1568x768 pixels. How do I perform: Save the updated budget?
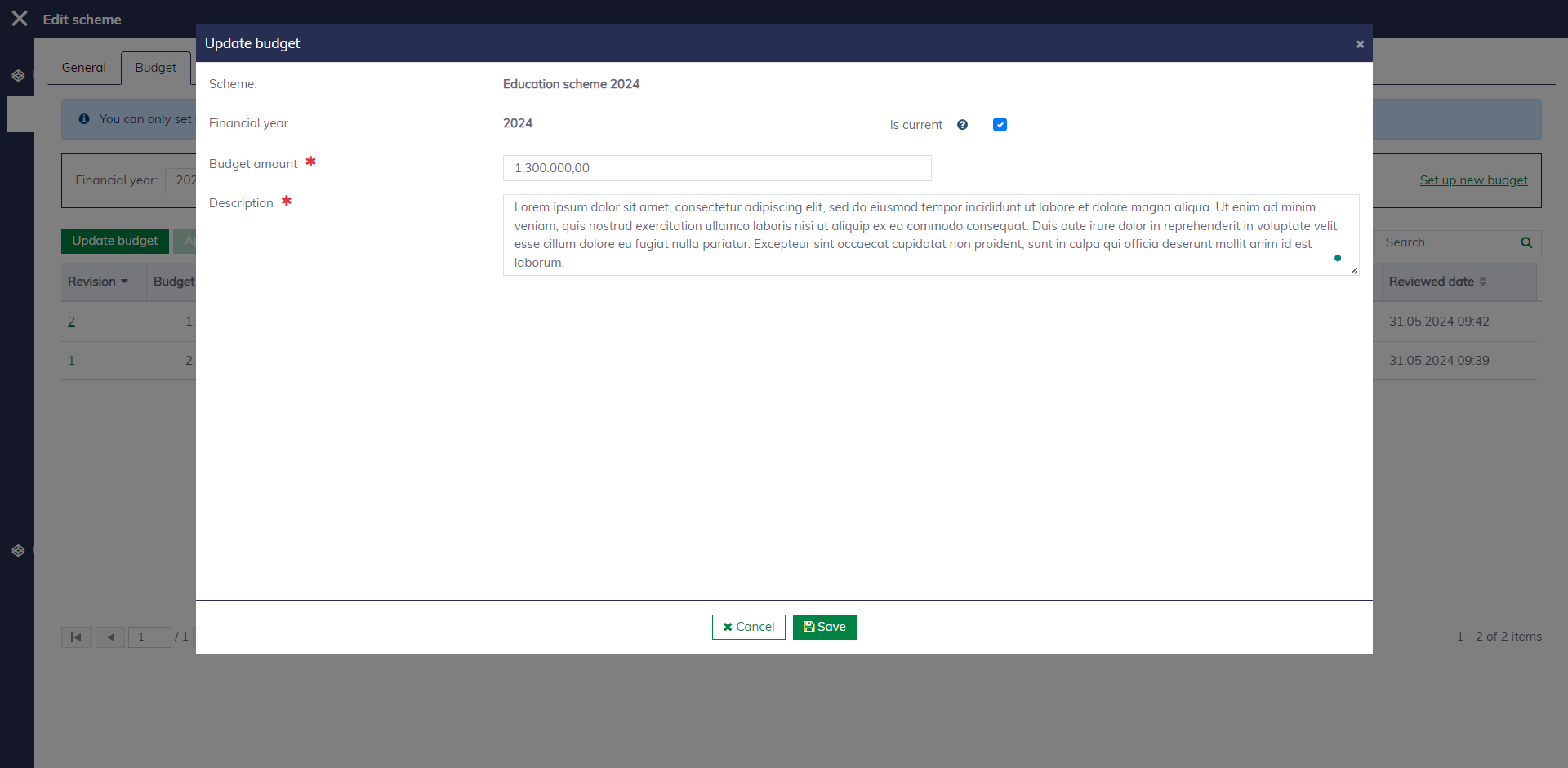[824, 627]
